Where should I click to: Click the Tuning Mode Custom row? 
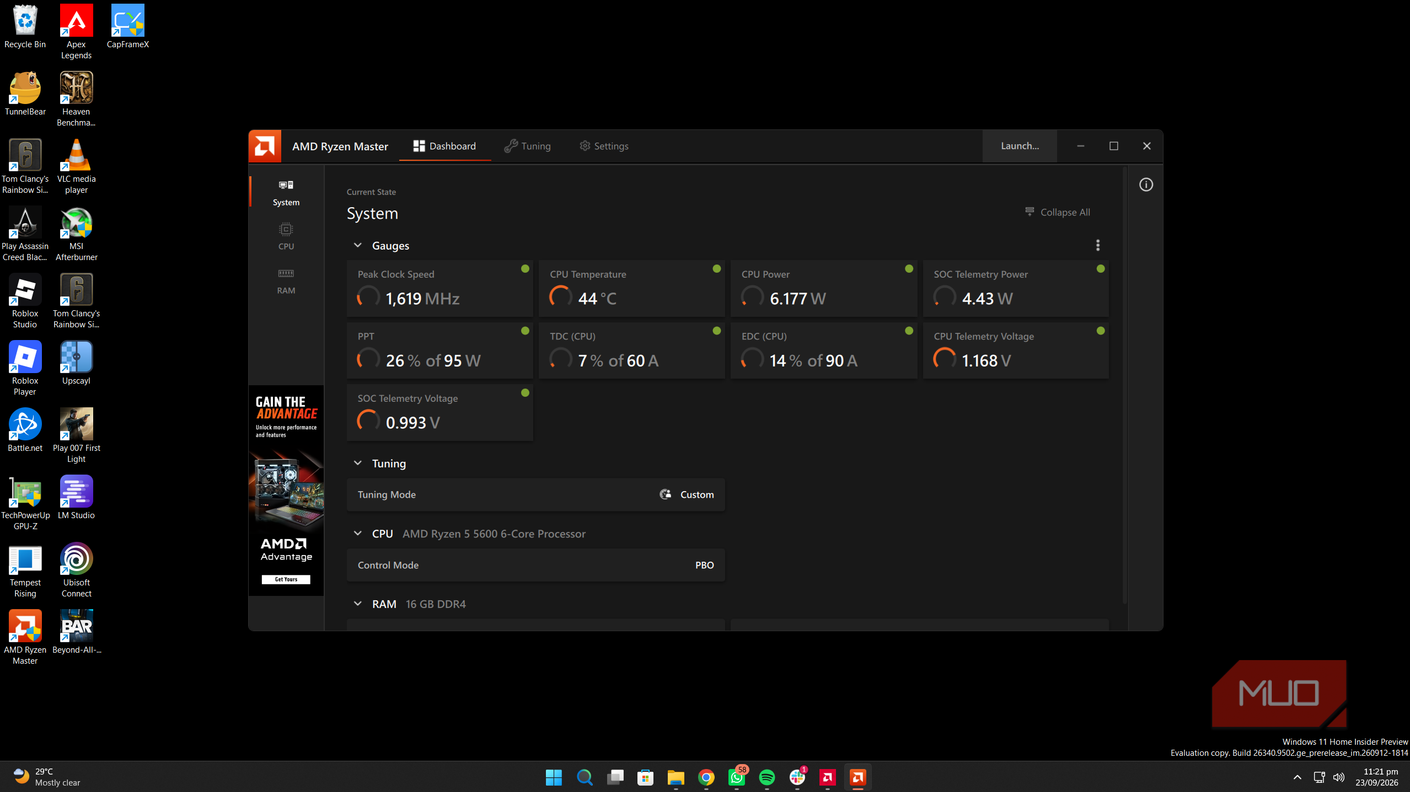coord(536,495)
